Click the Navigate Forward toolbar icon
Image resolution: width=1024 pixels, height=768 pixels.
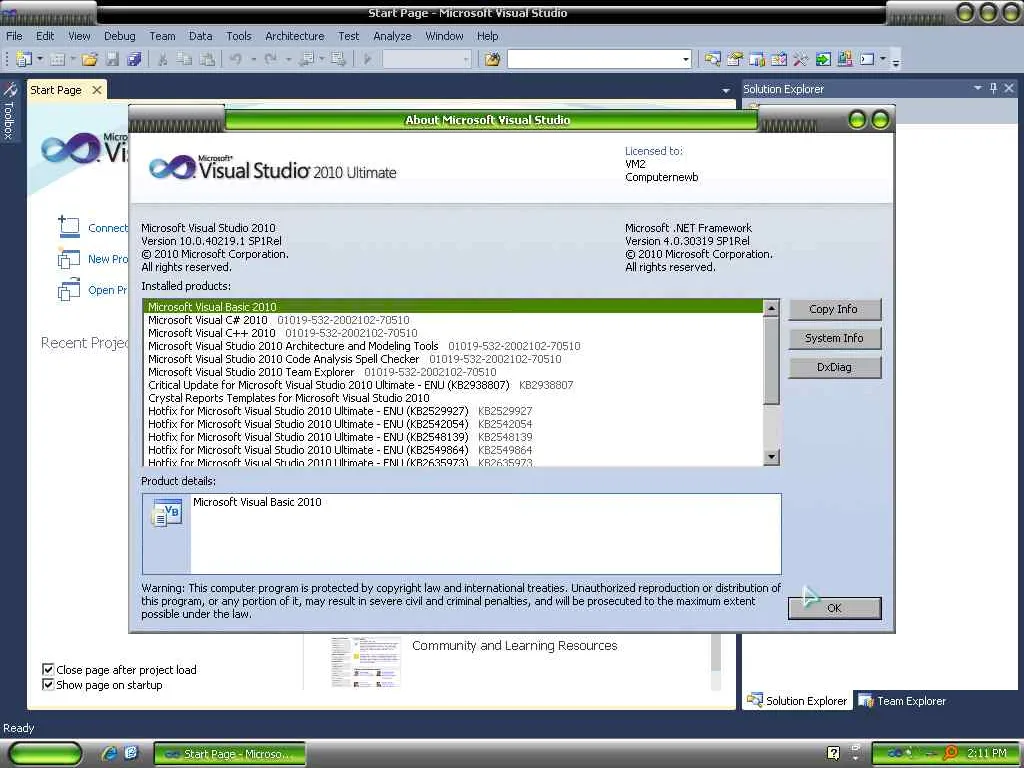tap(338, 59)
